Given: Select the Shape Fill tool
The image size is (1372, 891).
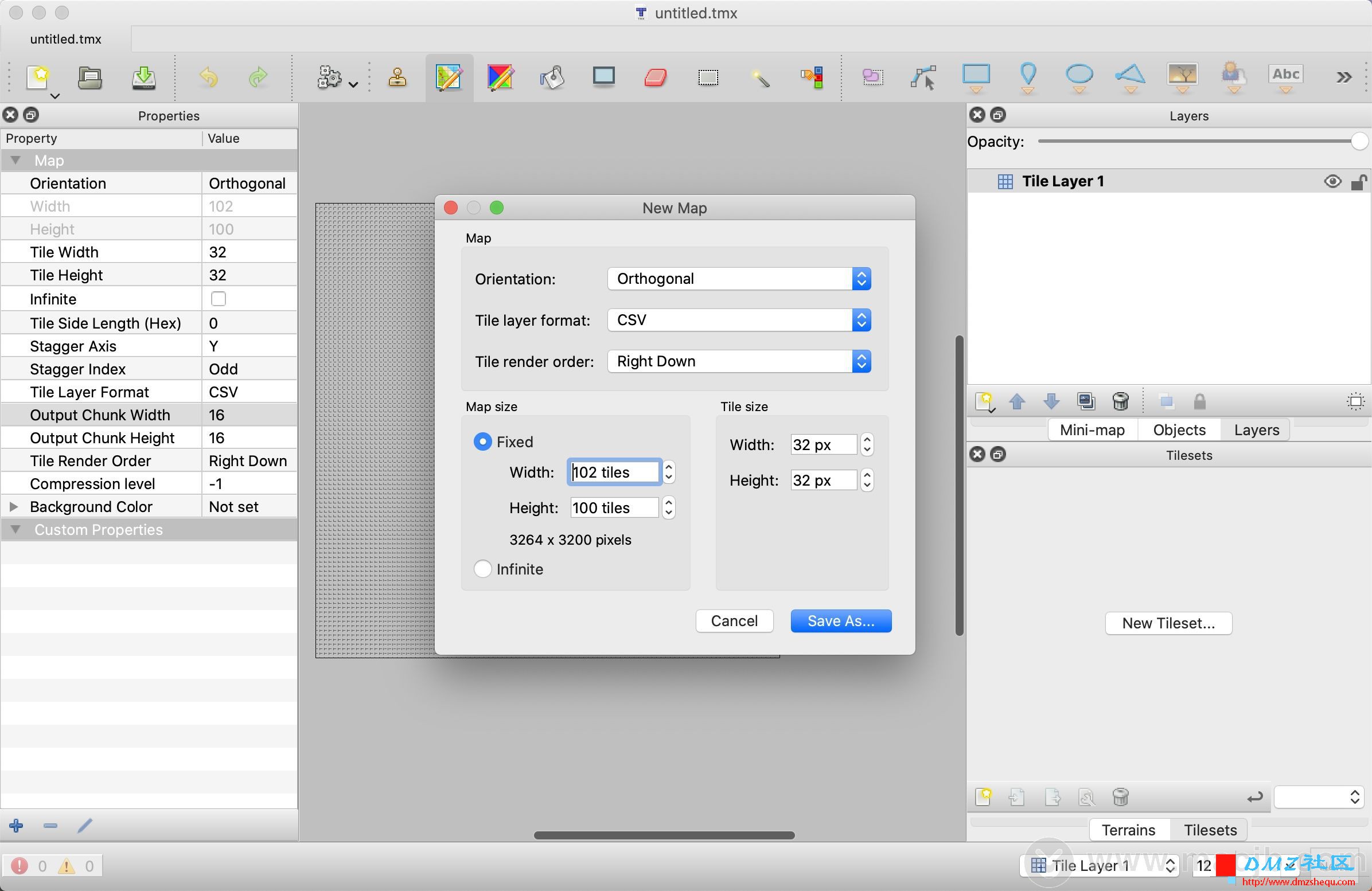Looking at the screenshot, I should (603, 77).
